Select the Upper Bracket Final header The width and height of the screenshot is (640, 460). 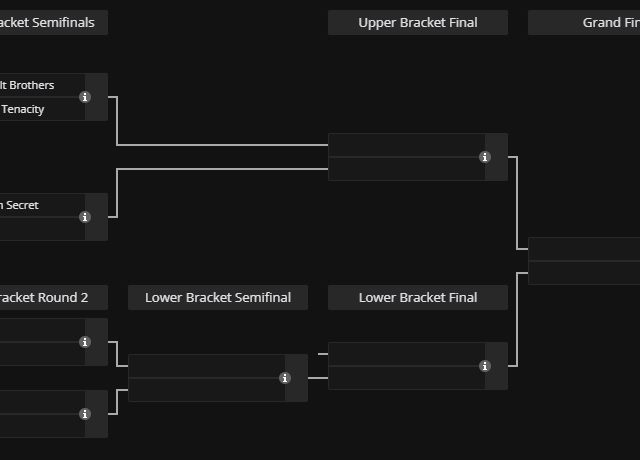[418, 22]
